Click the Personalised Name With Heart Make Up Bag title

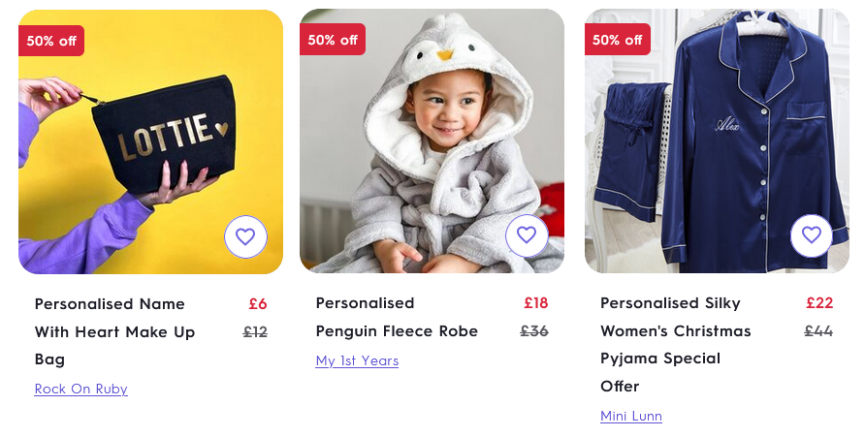pyautogui.click(x=114, y=331)
